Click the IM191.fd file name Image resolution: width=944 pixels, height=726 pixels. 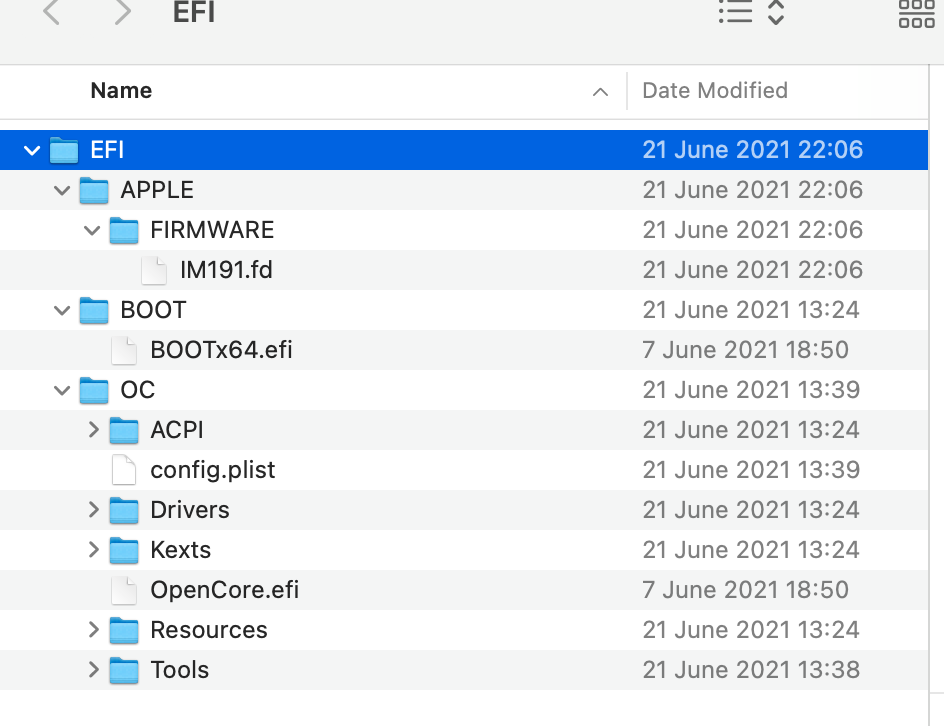point(226,270)
